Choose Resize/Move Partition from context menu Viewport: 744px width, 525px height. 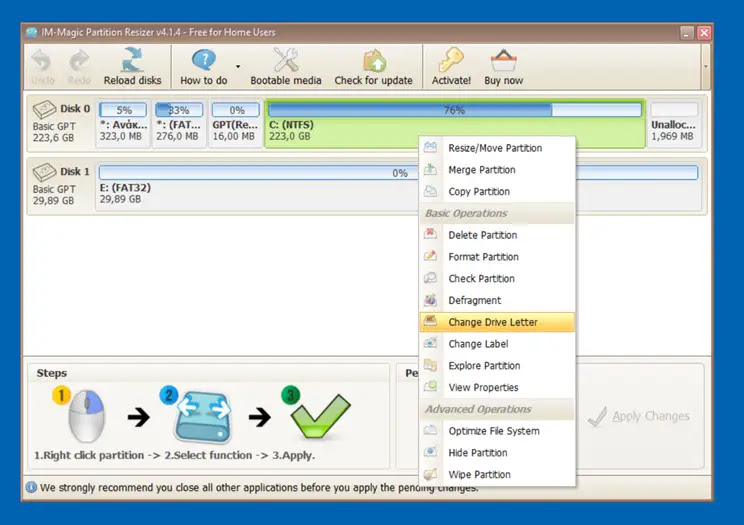point(497,148)
